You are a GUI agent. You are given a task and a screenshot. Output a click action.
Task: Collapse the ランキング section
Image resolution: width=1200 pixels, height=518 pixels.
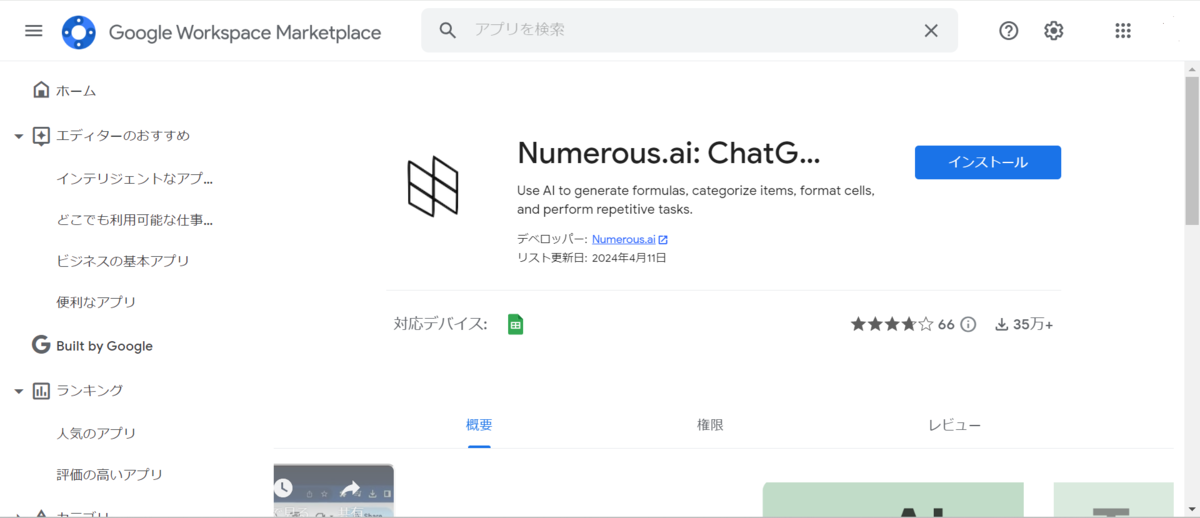(18, 391)
